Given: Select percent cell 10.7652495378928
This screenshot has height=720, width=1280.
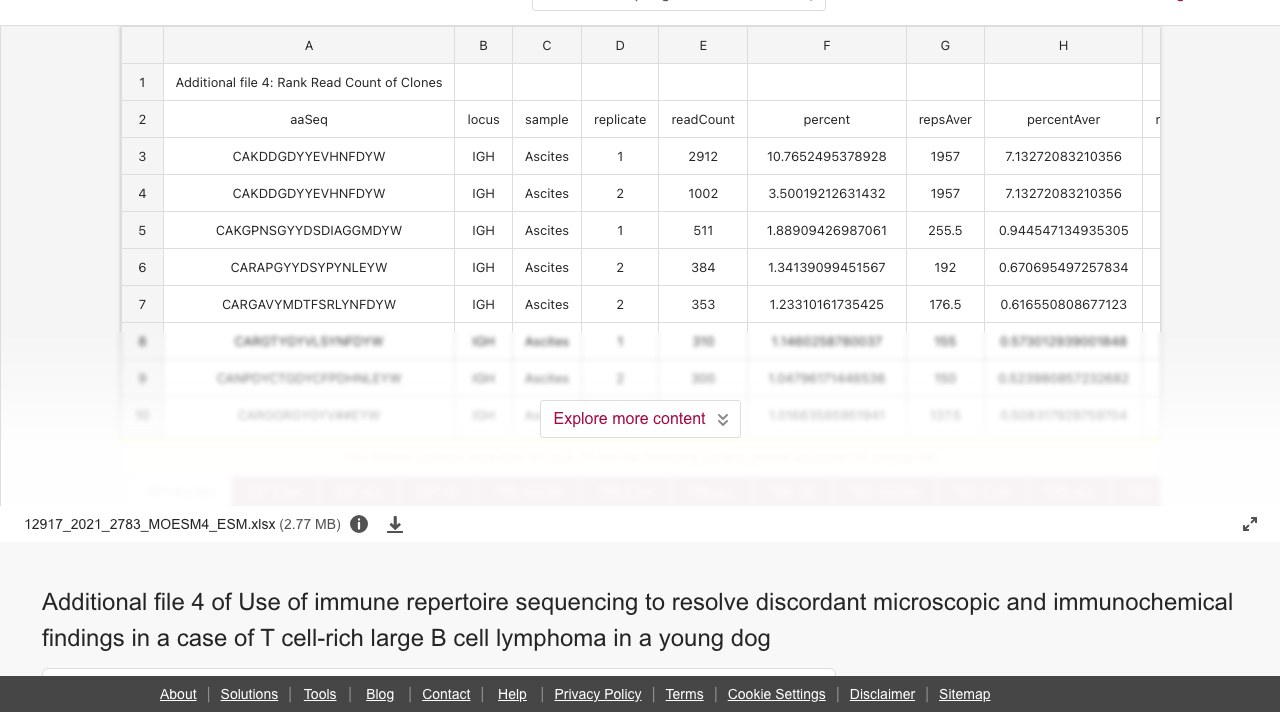Looking at the screenshot, I should point(827,156).
